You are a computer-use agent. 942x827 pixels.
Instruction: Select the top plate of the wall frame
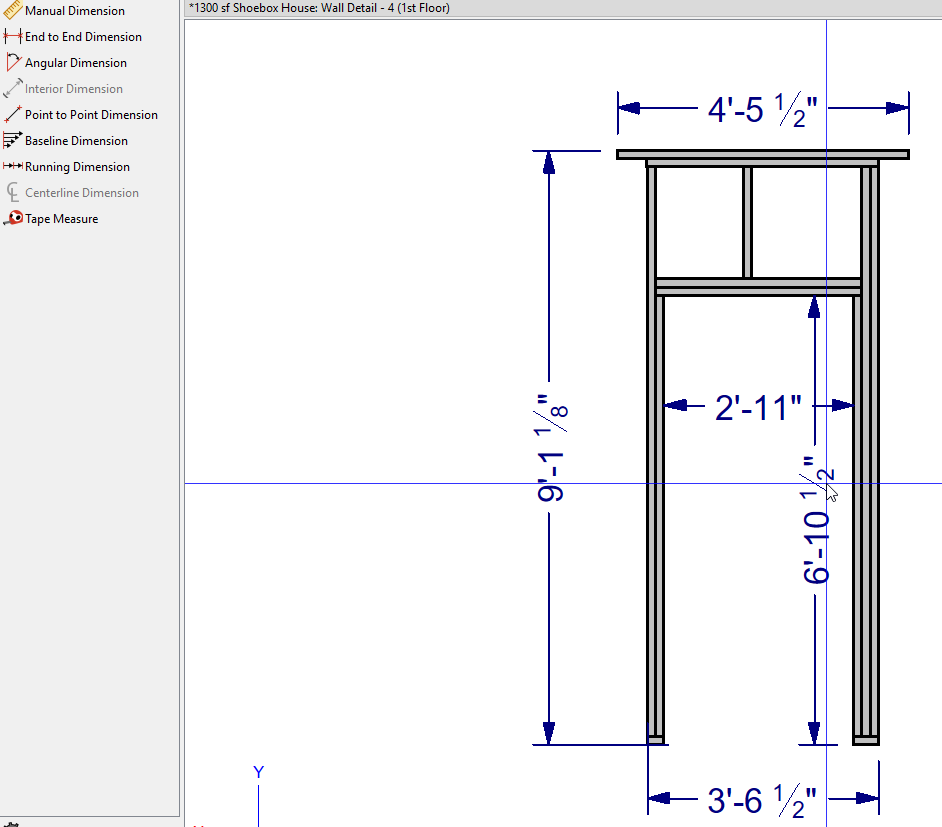[762, 154]
